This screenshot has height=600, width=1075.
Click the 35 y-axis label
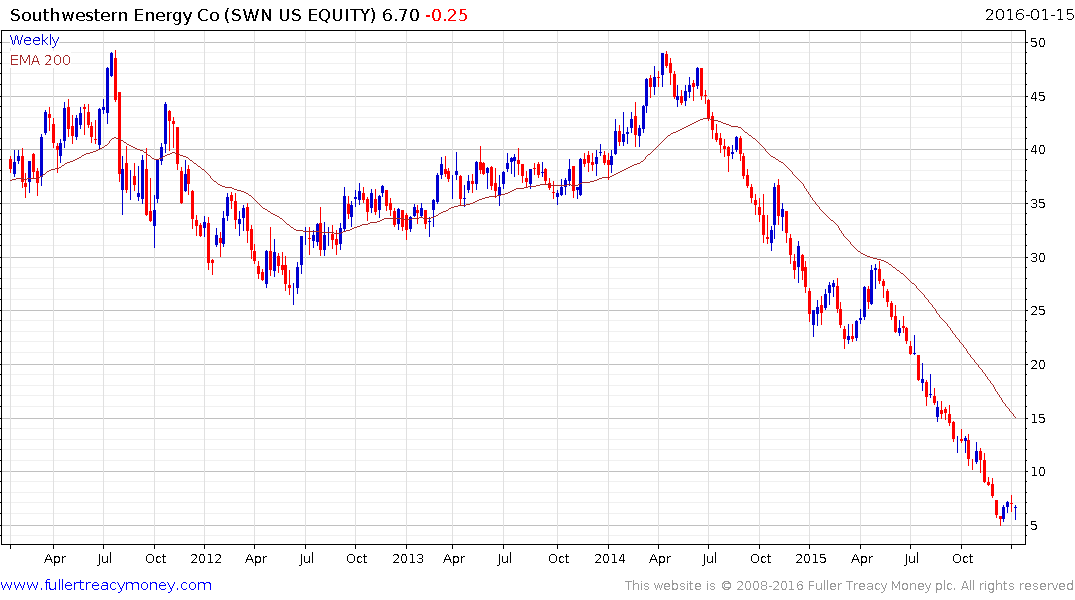click(x=1037, y=204)
